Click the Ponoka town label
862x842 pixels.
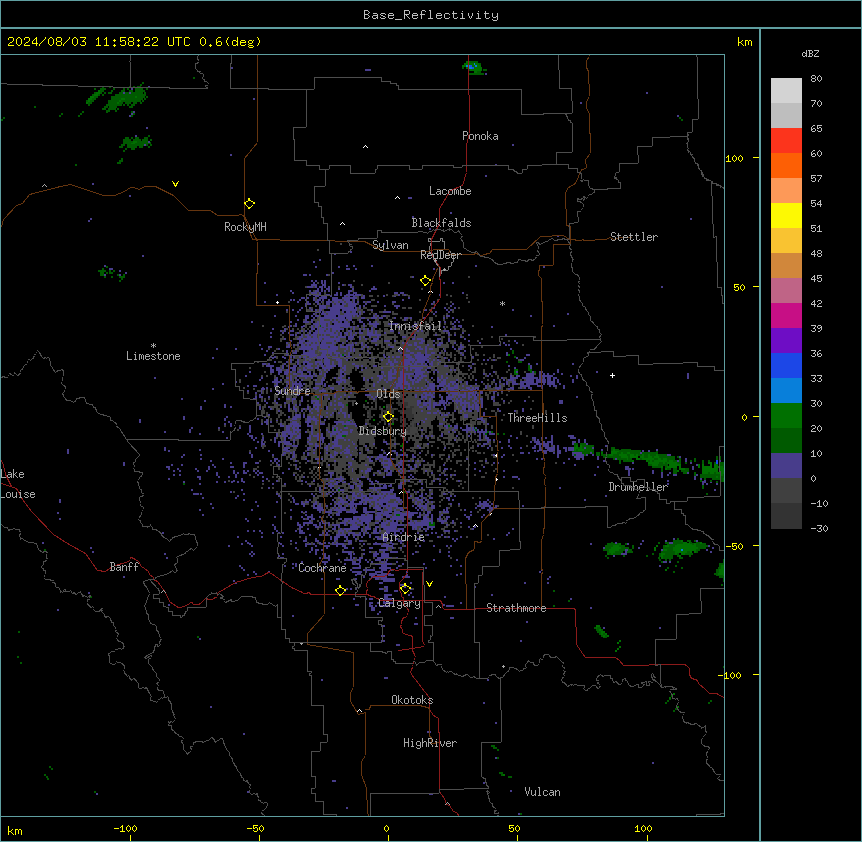[x=480, y=136]
